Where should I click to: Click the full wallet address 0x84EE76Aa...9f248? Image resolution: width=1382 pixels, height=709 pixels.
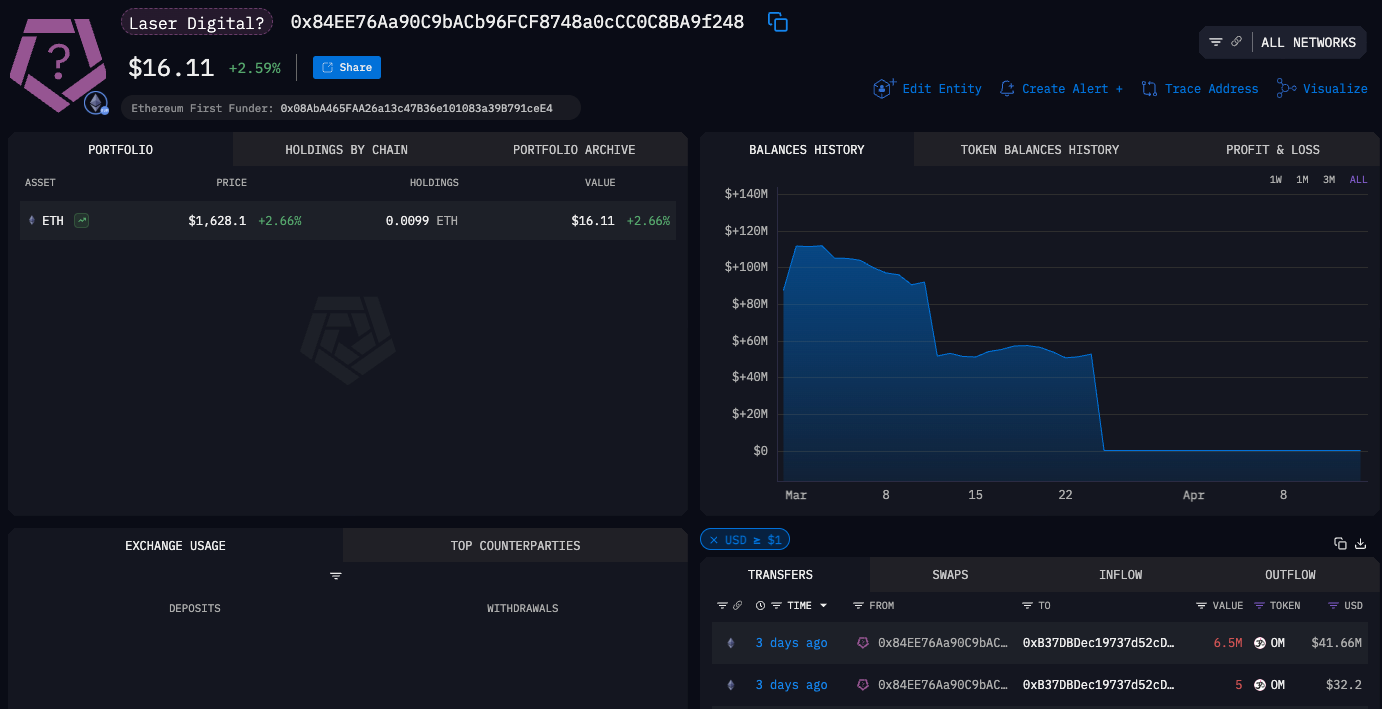[517, 21]
